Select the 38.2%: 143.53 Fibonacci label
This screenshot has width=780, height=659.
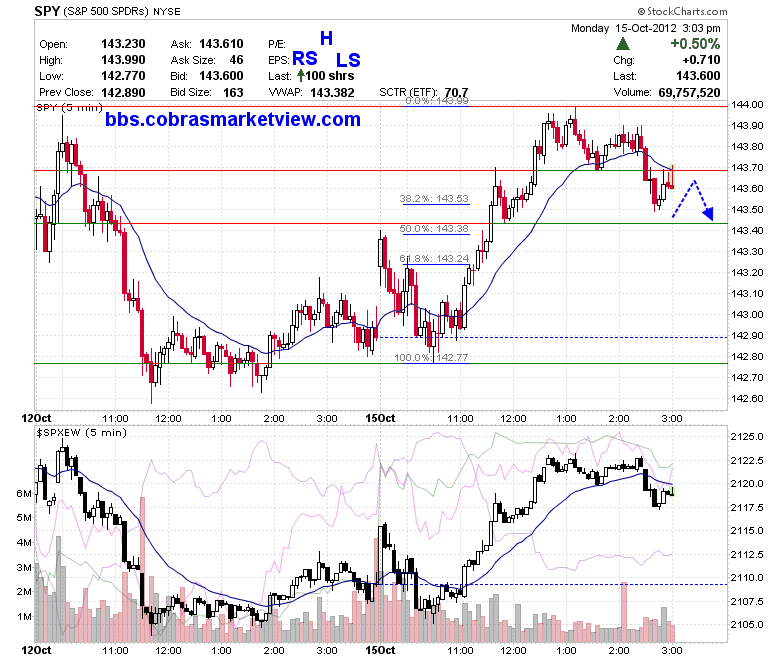(434, 198)
